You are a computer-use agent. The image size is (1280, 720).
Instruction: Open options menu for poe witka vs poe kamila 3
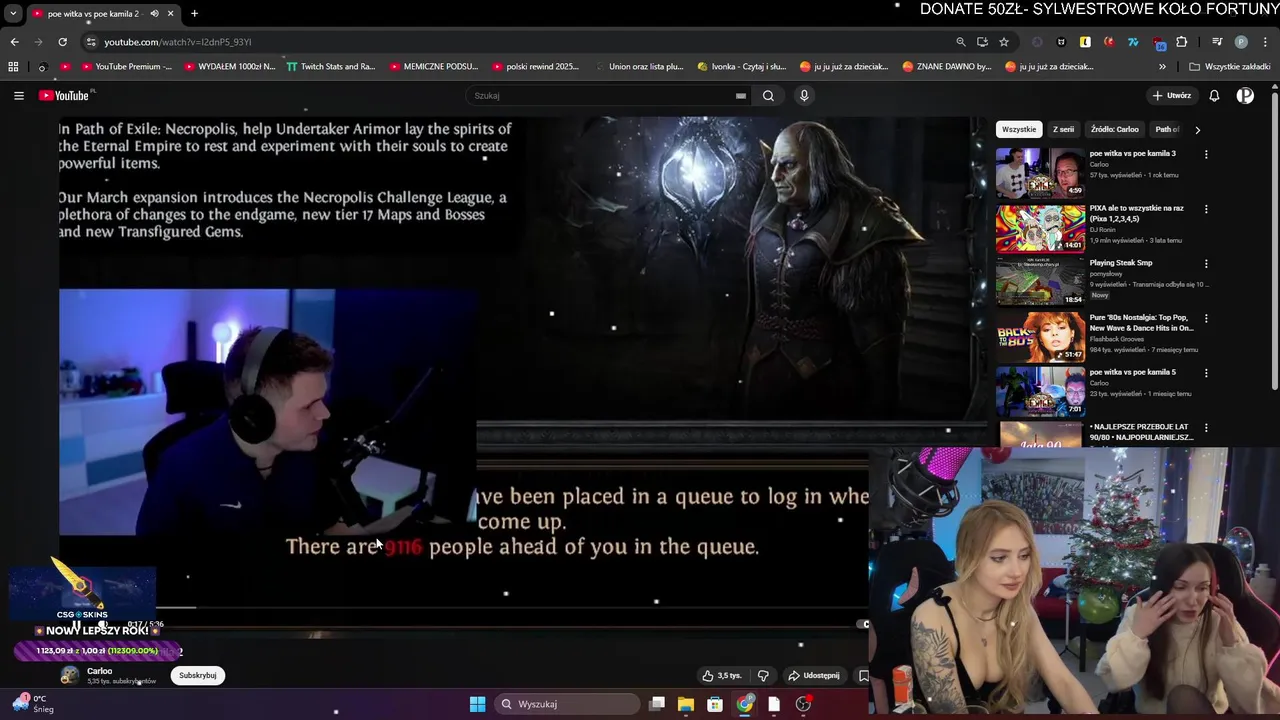tap(1206, 155)
